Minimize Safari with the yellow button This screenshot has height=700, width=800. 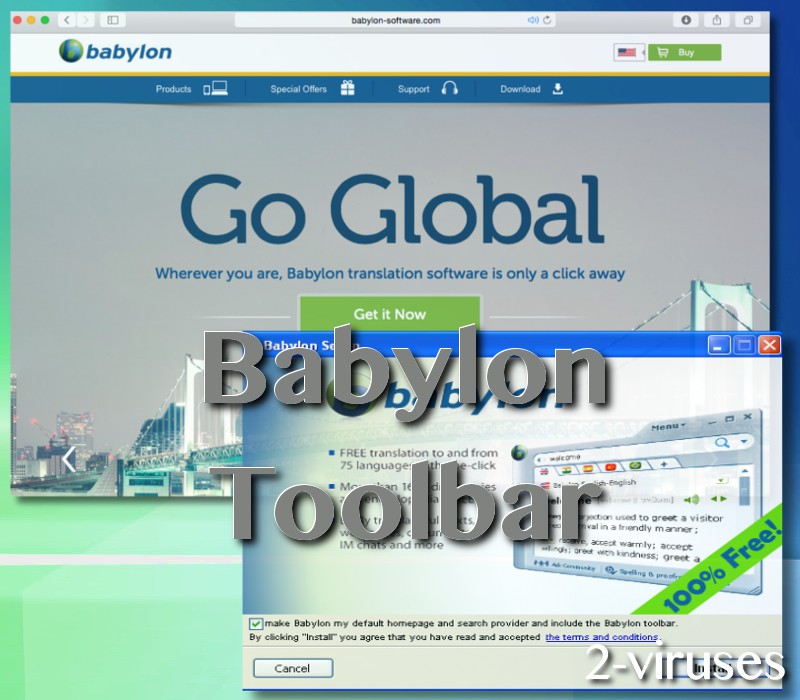pyautogui.click(x=31, y=20)
